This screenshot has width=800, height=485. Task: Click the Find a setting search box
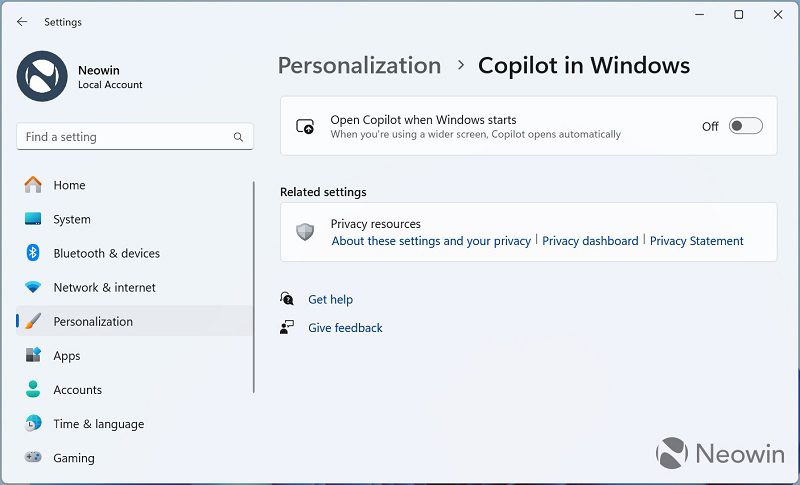[135, 137]
